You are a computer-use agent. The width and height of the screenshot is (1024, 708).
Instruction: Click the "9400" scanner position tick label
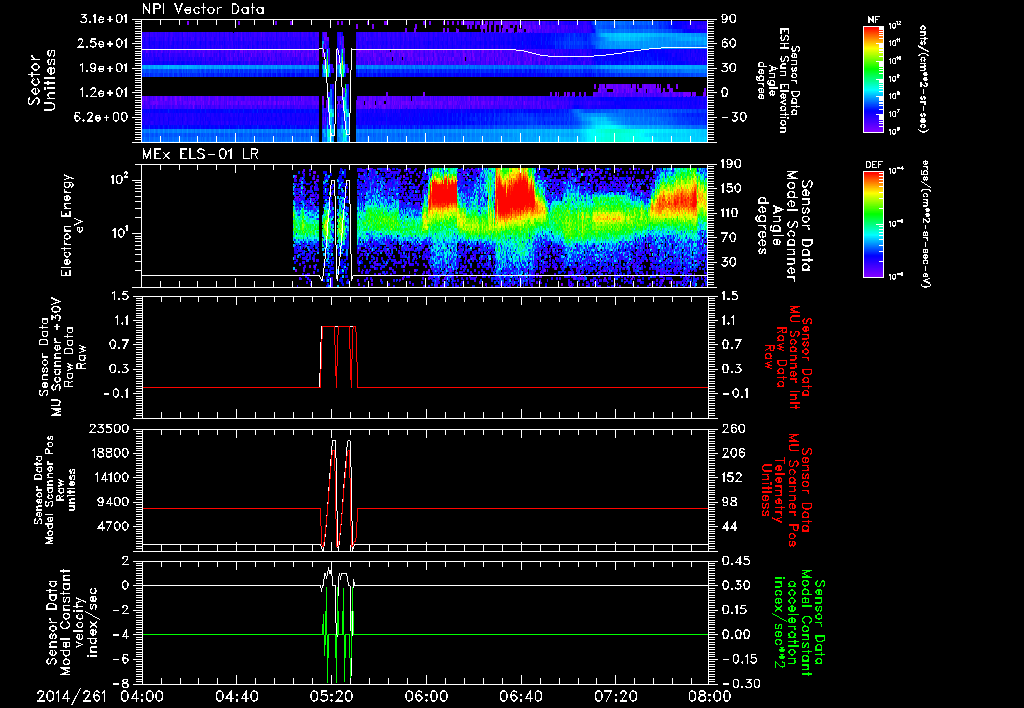pyautogui.click(x=112, y=502)
